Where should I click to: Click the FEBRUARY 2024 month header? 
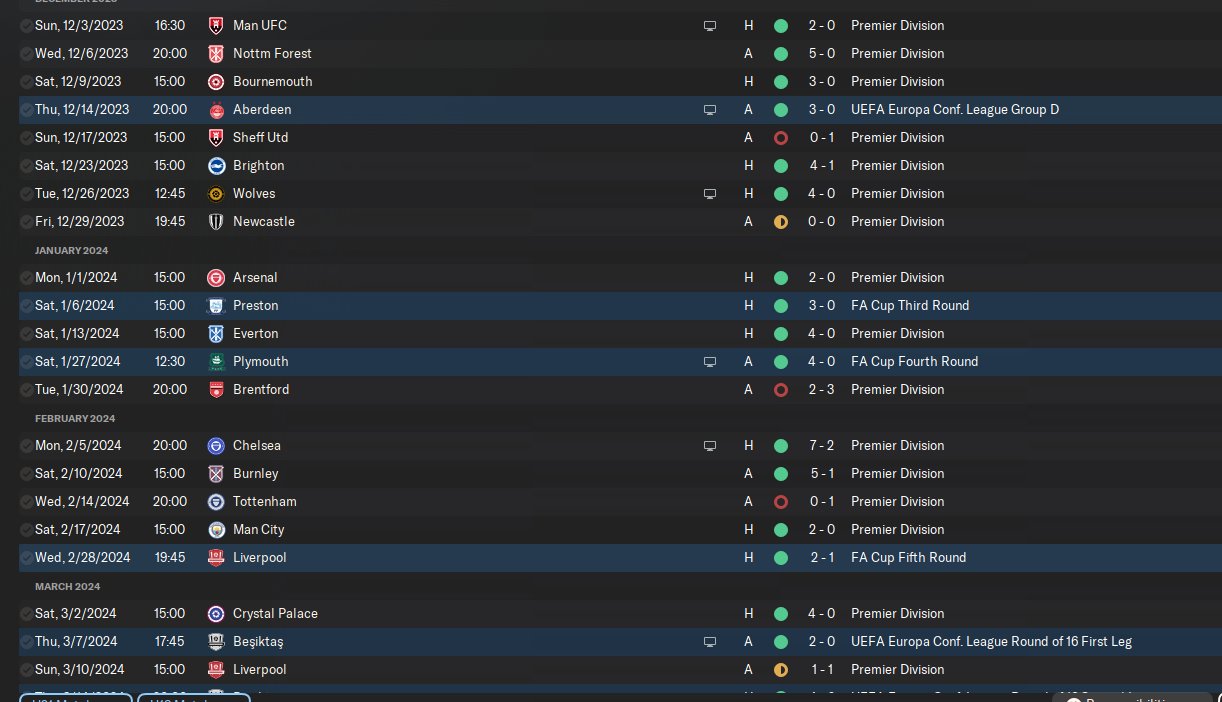click(x=75, y=418)
